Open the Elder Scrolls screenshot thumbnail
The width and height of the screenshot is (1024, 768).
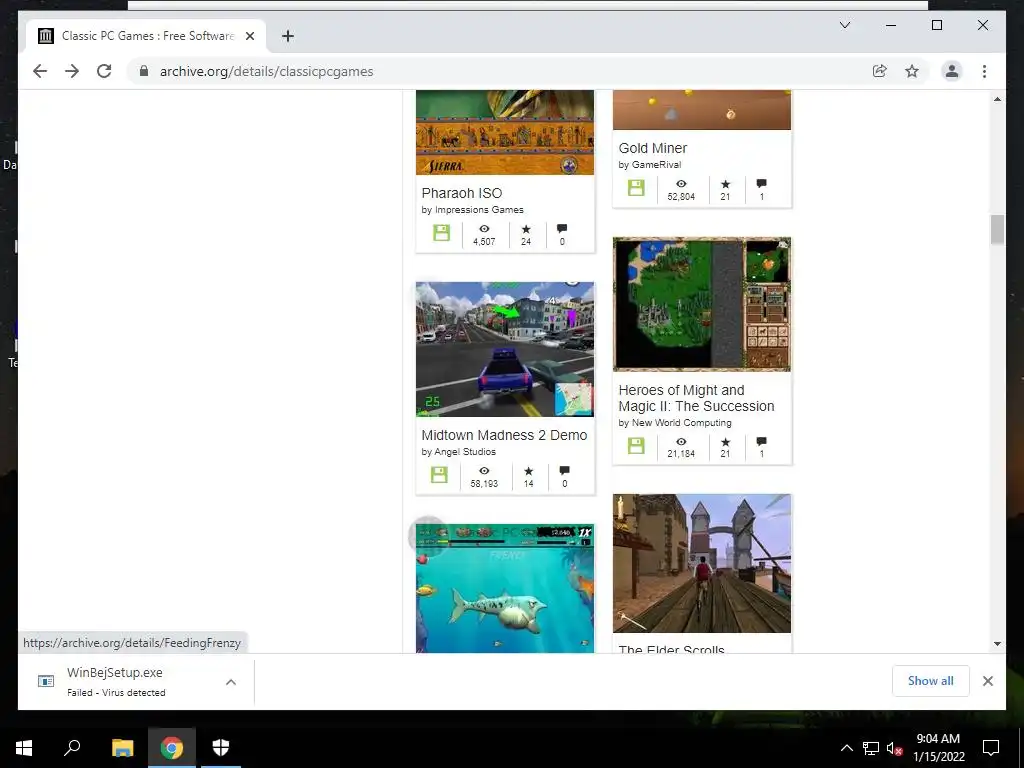tap(701, 564)
